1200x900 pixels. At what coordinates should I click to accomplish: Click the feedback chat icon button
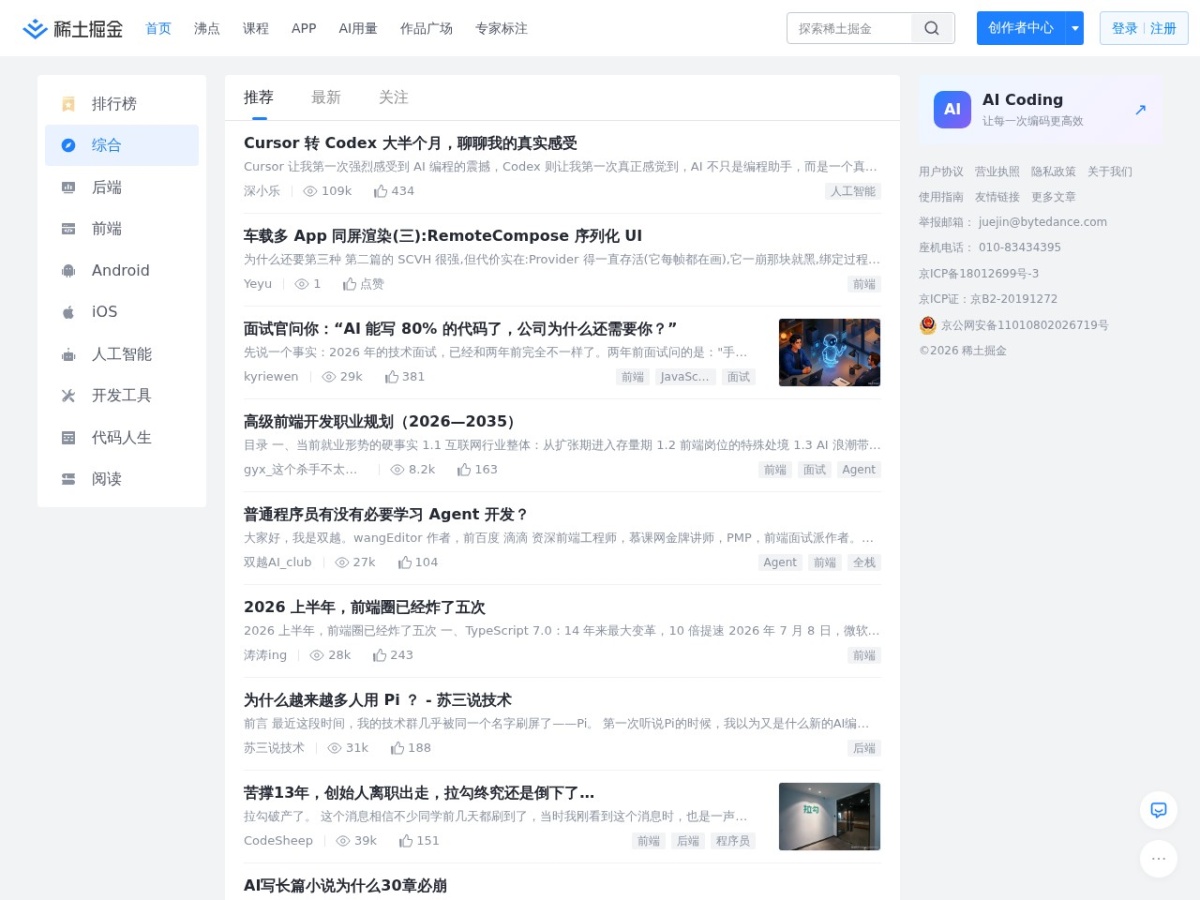pyautogui.click(x=1159, y=810)
